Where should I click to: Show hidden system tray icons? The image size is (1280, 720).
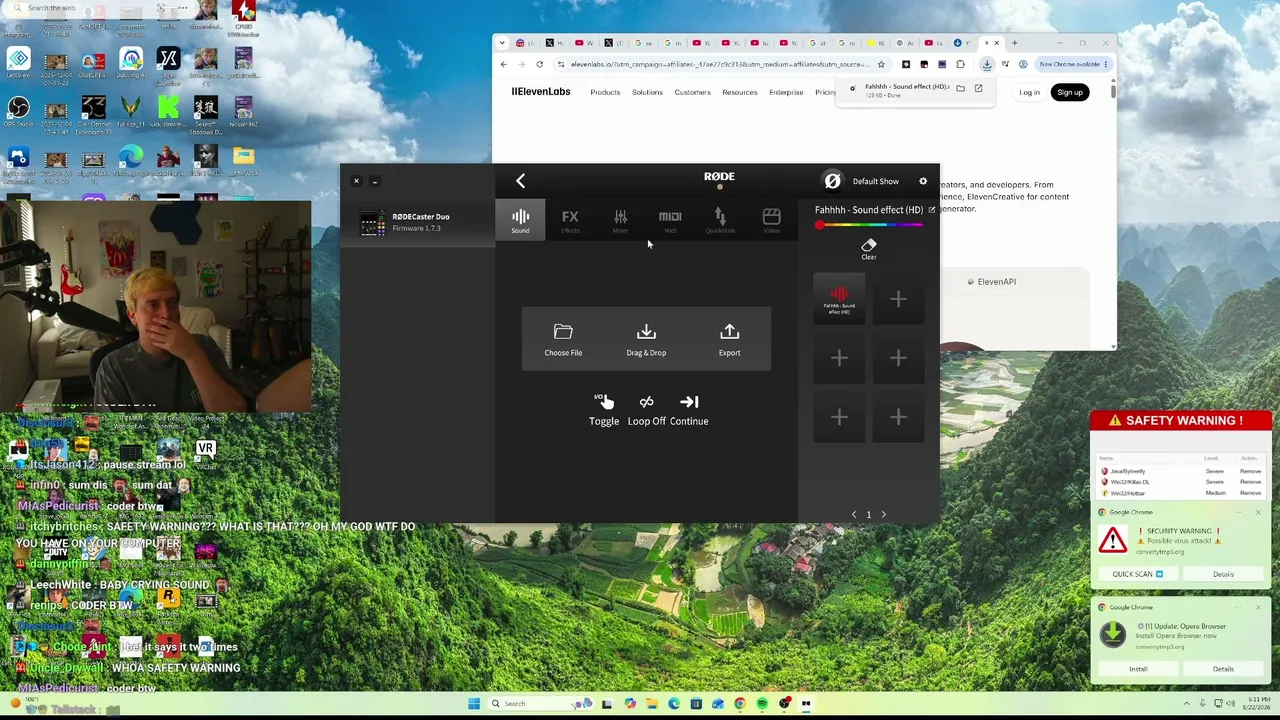tap(1187, 703)
